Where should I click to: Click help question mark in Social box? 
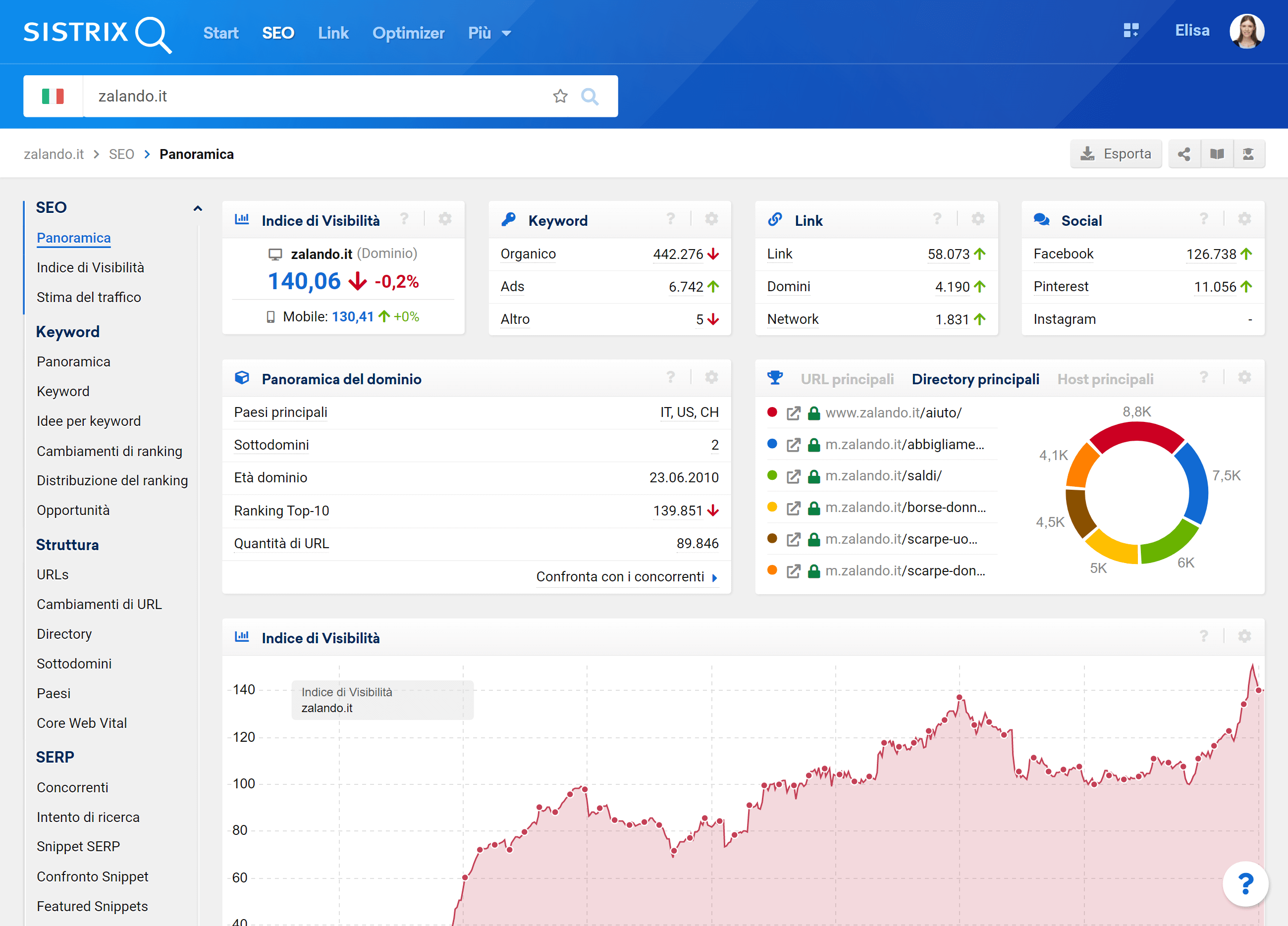point(1203,219)
